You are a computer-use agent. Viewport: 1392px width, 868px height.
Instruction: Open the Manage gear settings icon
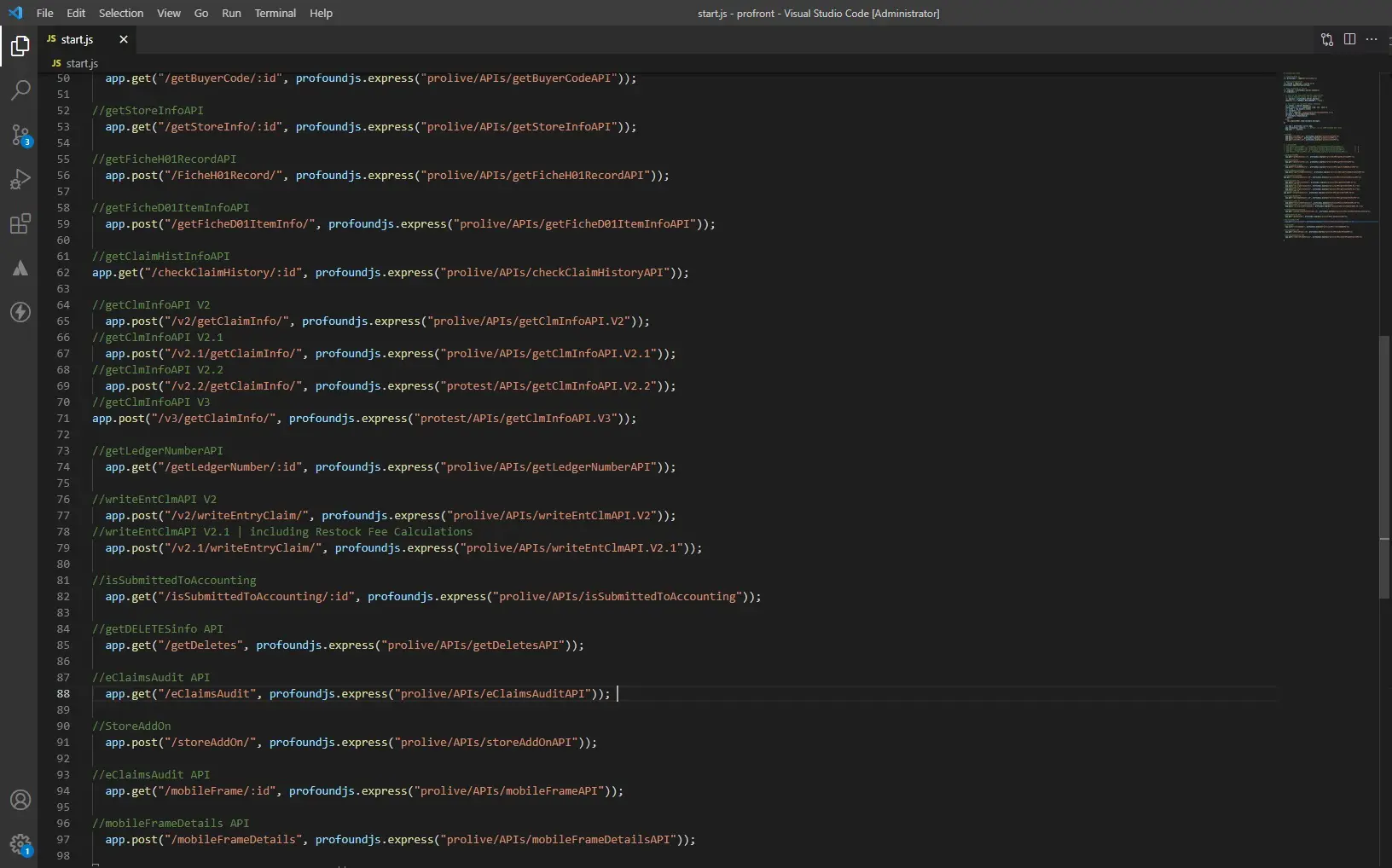click(20, 844)
